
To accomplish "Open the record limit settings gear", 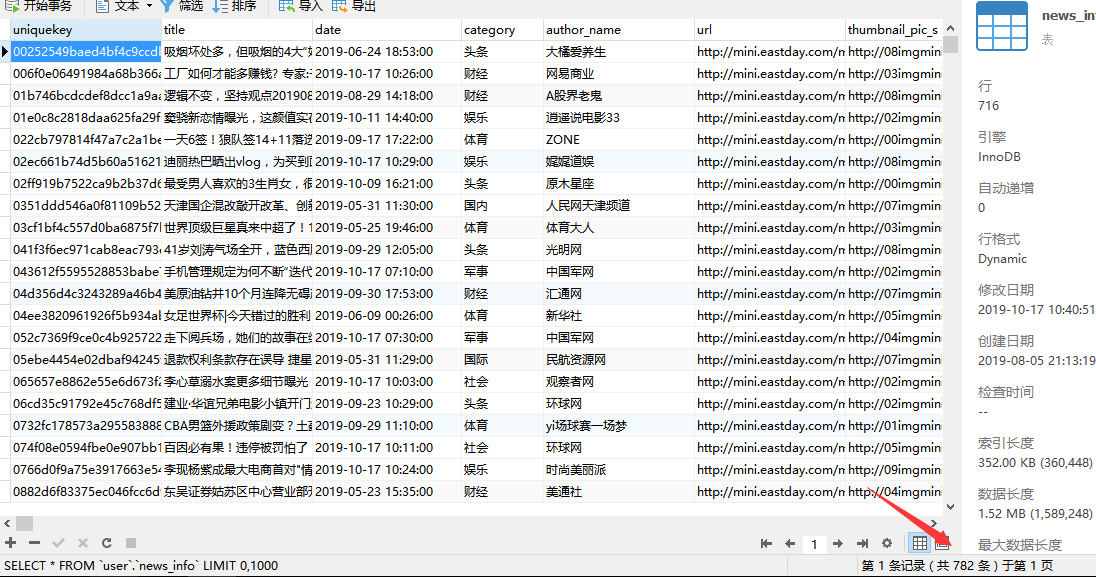I will 887,543.
